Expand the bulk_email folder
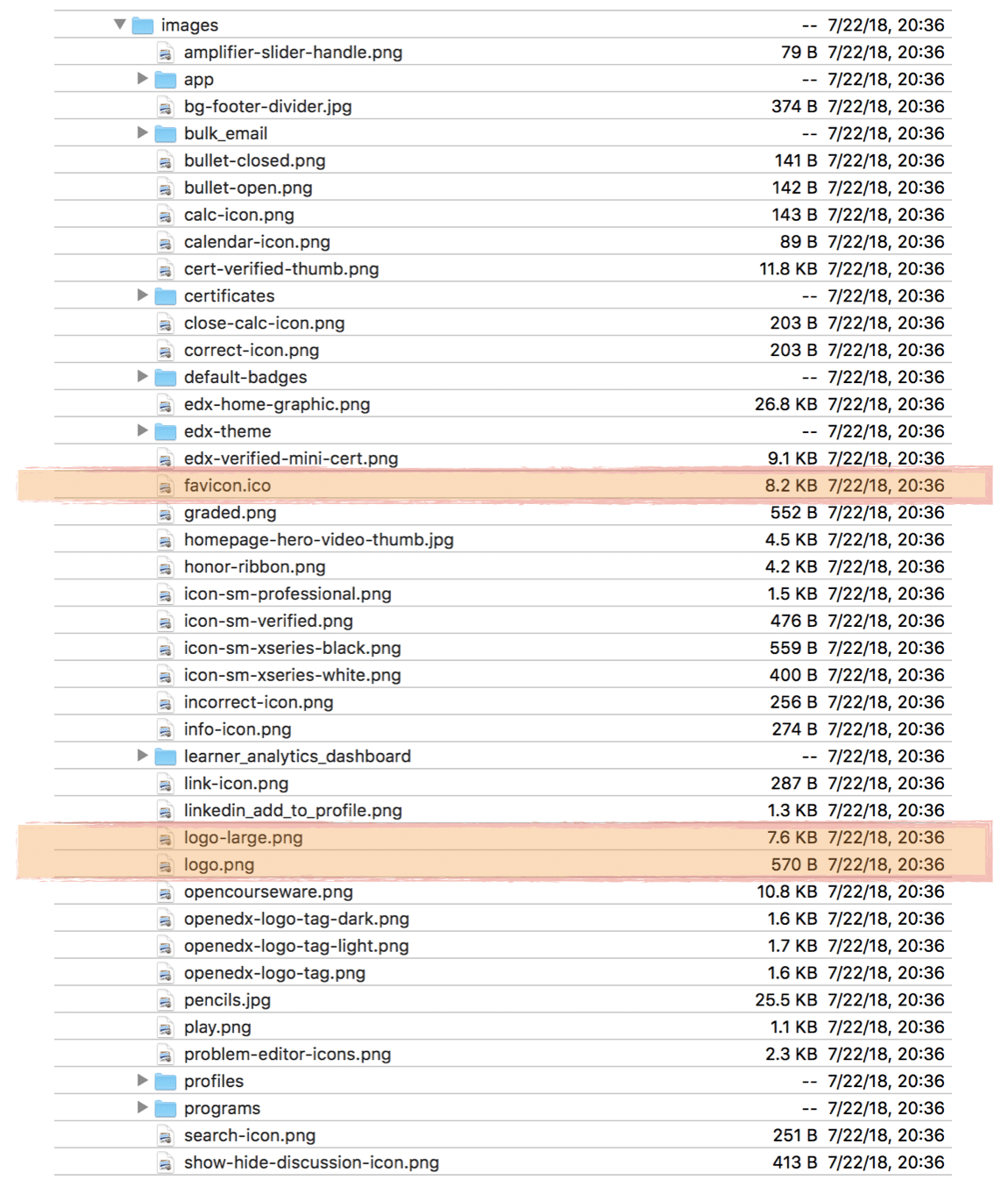The height and width of the screenshot is (1201, 1008). click(x=142, y=133)
